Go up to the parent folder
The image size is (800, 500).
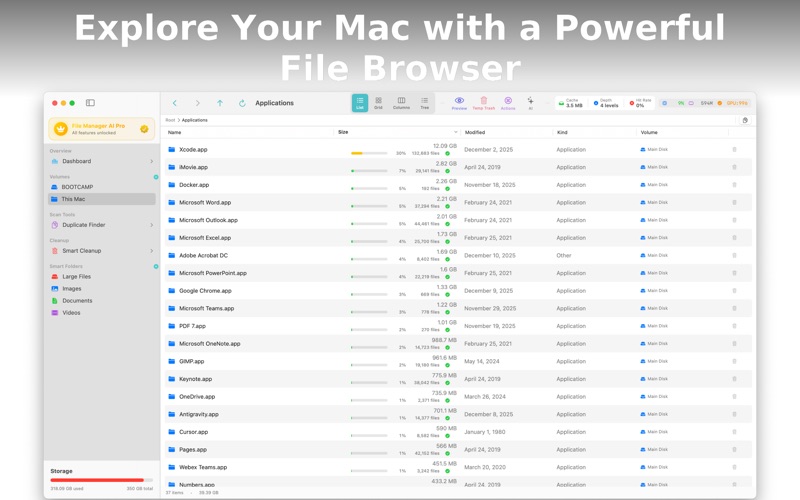point(220,103)
